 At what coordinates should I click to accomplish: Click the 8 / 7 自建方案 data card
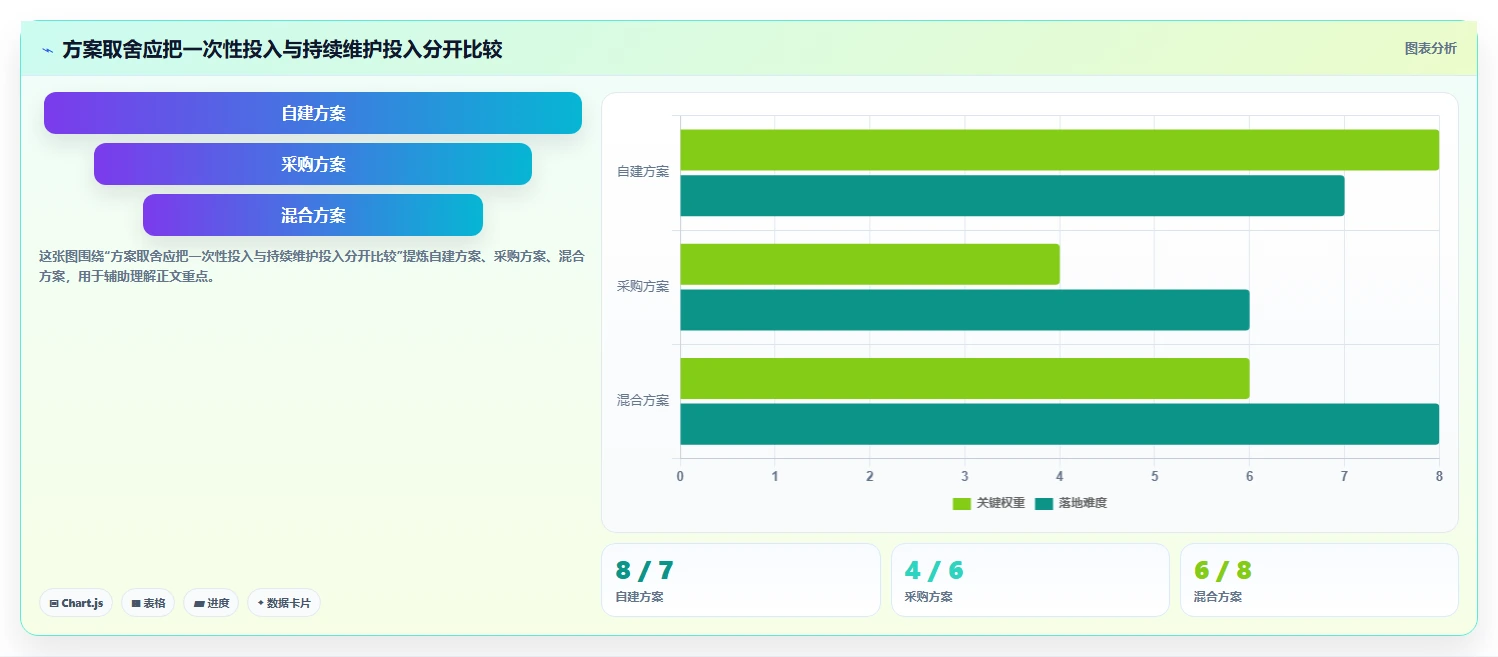click(x=740, y=580)
